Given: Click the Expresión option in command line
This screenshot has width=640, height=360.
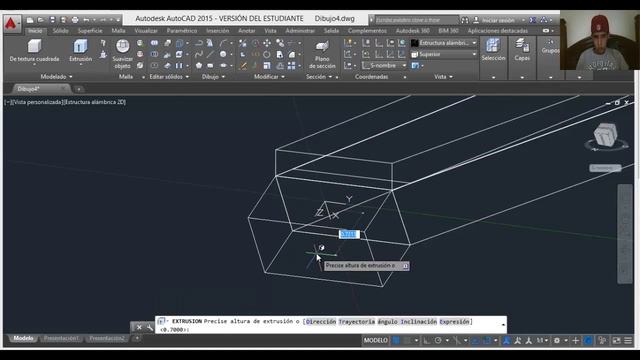Looking at the screenshot, I should pos(454,322).
